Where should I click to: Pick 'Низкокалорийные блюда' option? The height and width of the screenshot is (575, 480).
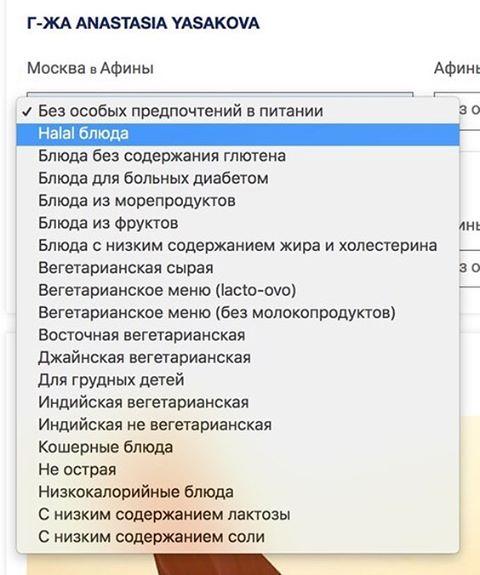[x=238, y=492]
